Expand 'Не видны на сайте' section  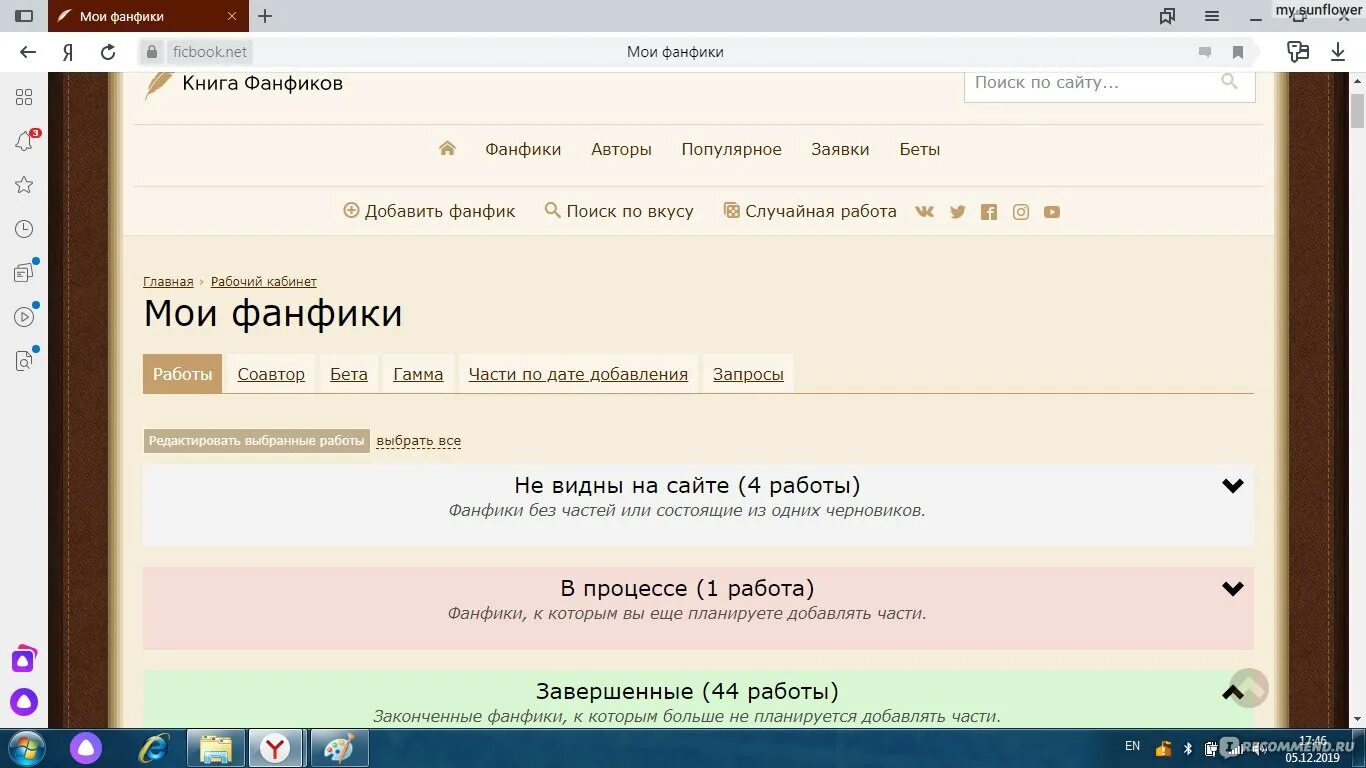1233,486
